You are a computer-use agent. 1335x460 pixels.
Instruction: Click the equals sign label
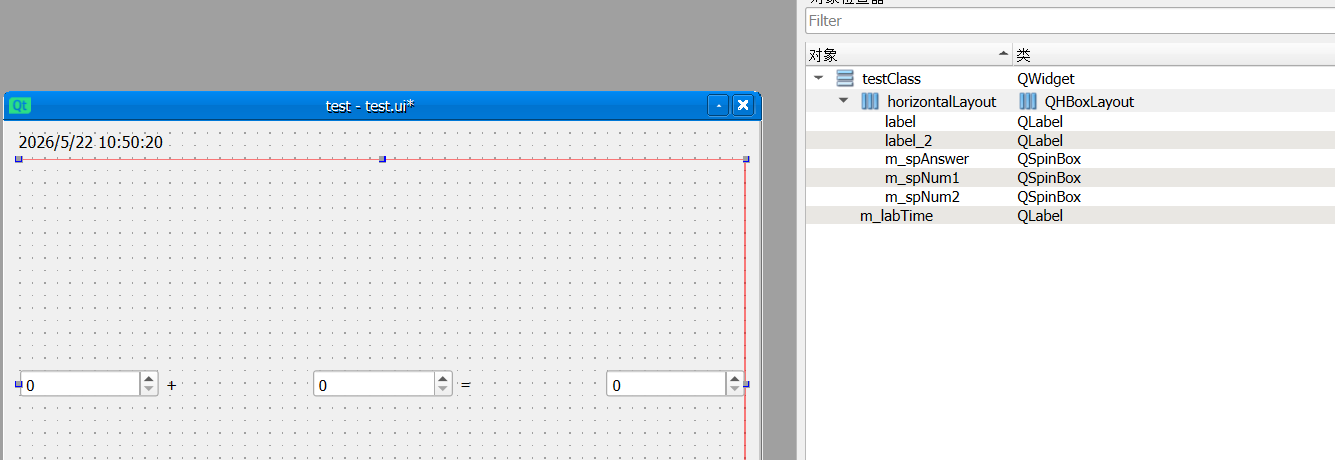465,385
